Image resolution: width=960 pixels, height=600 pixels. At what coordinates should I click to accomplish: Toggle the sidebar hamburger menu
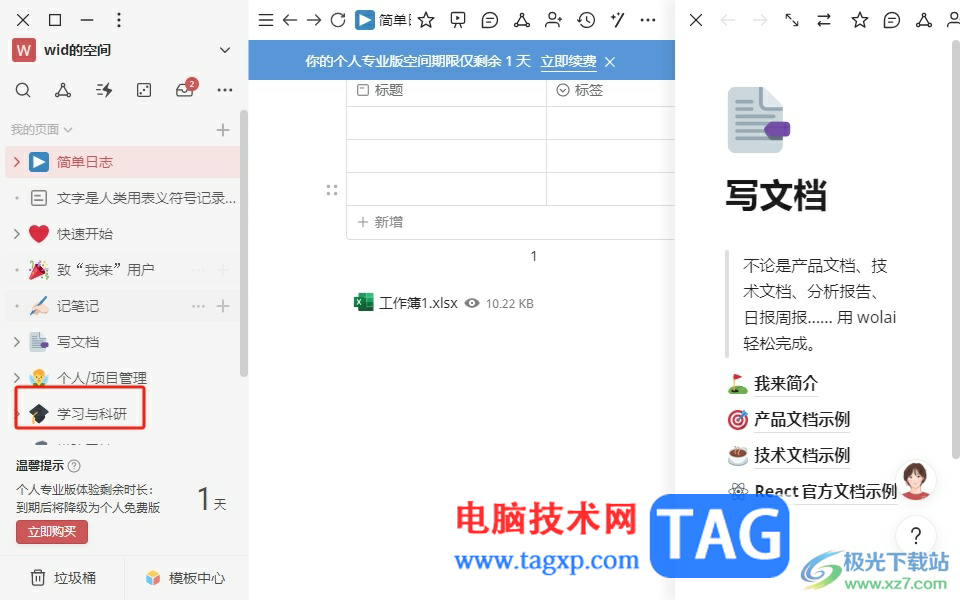tap(266, 20)
